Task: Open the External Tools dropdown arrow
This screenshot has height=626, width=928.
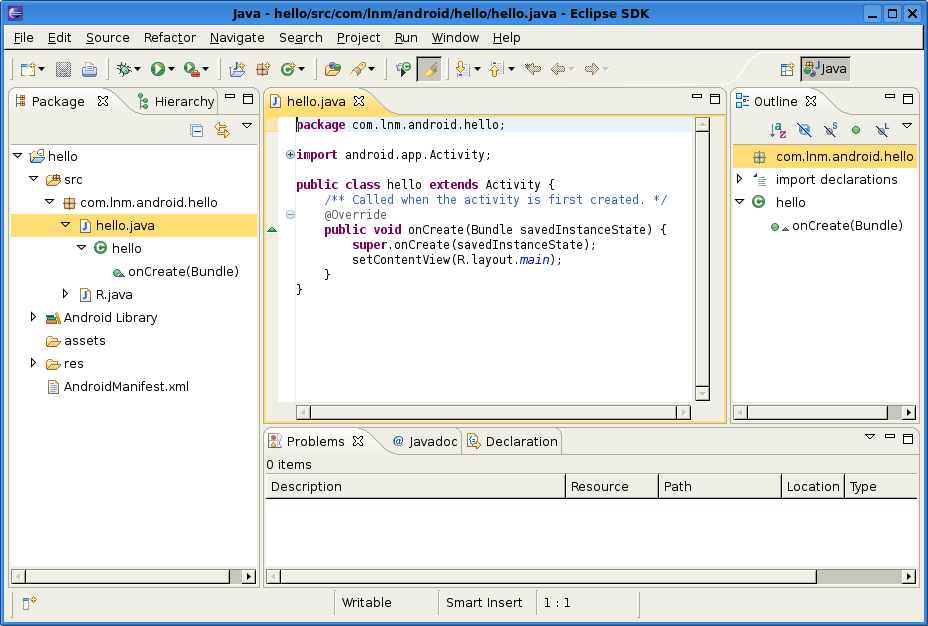Action: (205, 69)
